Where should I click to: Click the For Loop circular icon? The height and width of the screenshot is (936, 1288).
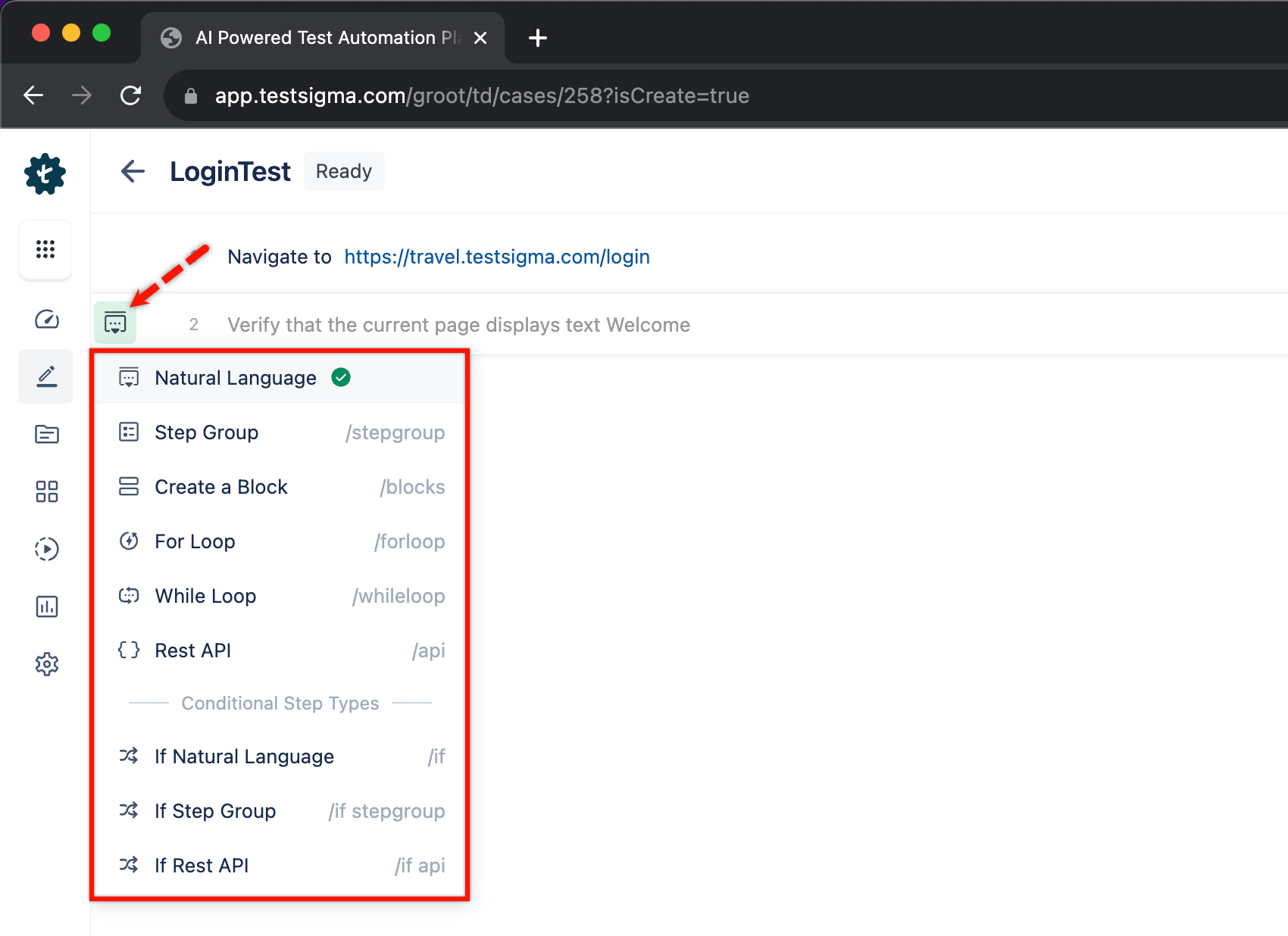pos(129,541)
